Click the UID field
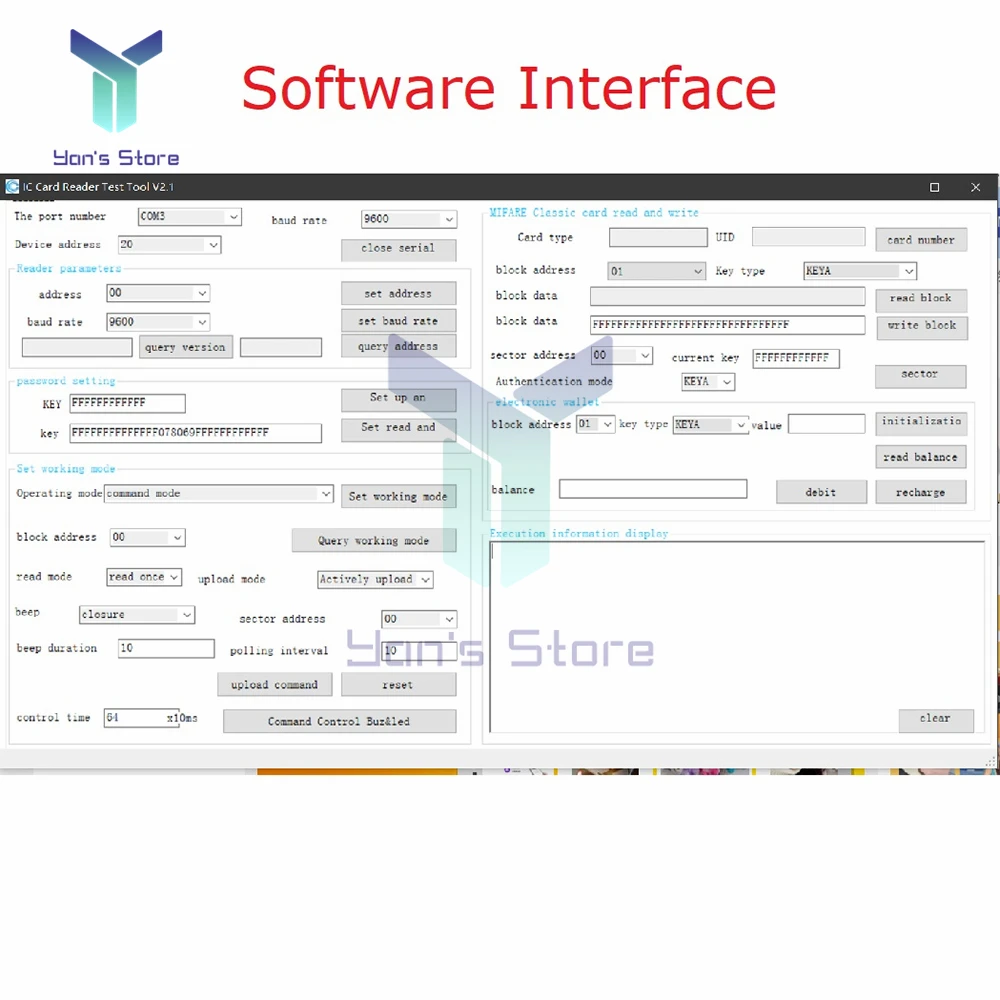The height and width of the screenshot is (1000, 1000). (809, 237)
